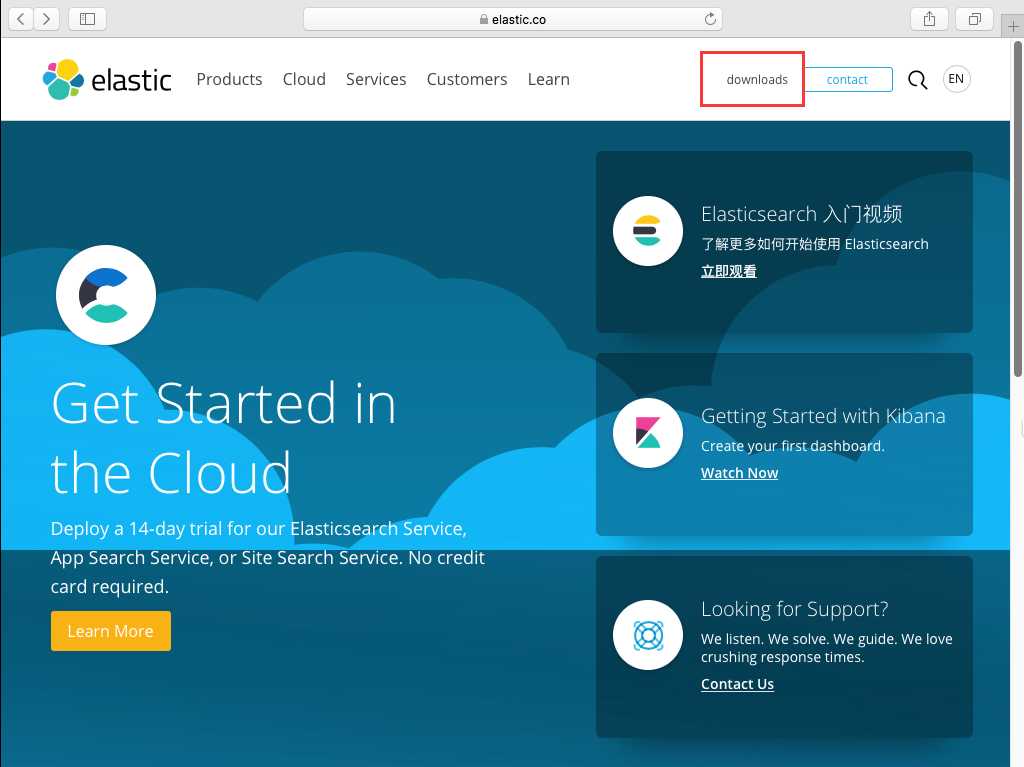Click the elastic.co address bar
This screenshot has height=767, width=1024.
pyautogui.click(x=513, y=19)
